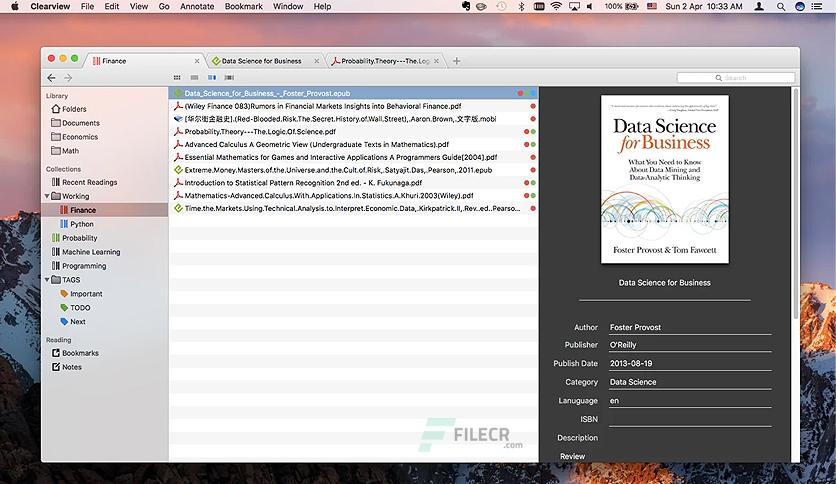Viewport: 836px width, 484px height.
Task: Select the TODO tag
Action: [x=80, y=308]
